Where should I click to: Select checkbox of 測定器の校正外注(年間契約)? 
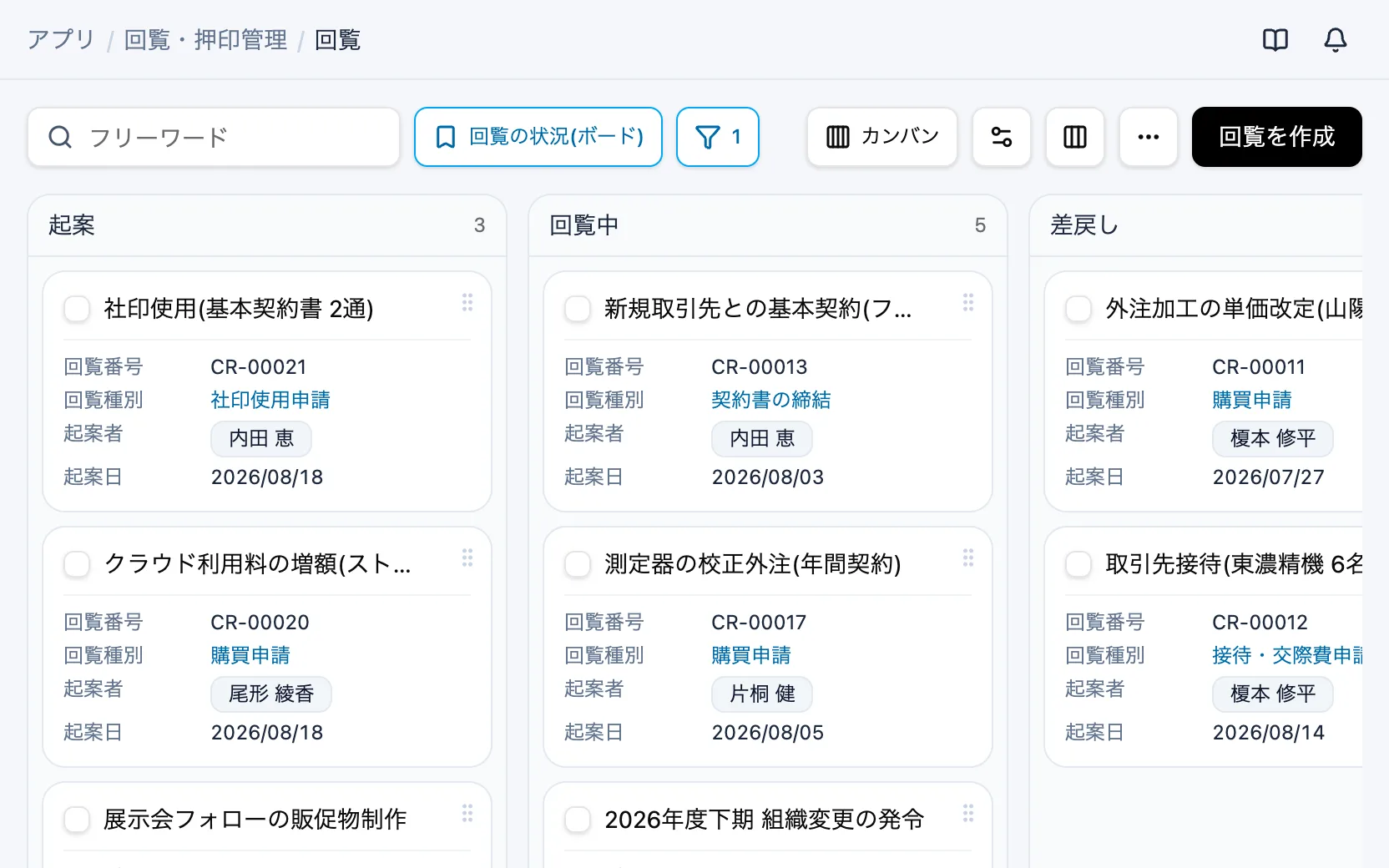pos(578,564)
